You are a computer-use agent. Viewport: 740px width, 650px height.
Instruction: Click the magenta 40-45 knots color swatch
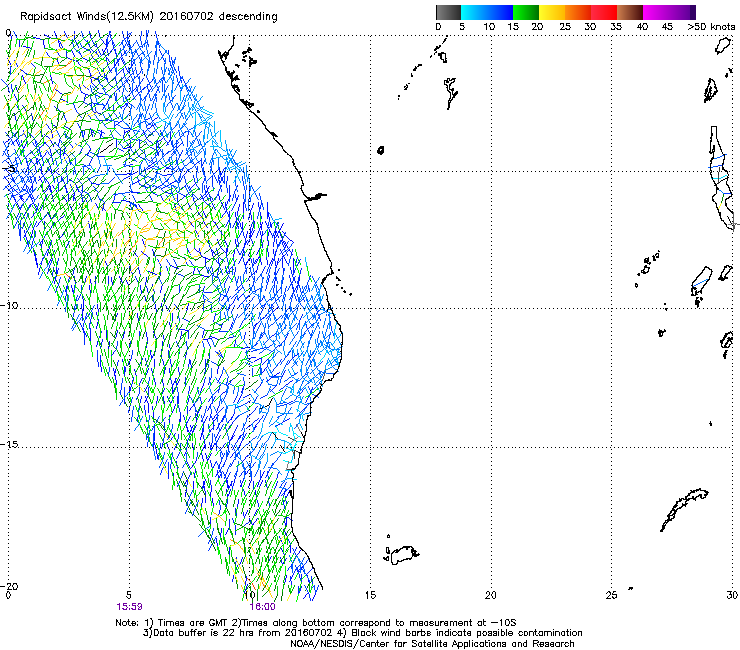click(x=656, y=12)
